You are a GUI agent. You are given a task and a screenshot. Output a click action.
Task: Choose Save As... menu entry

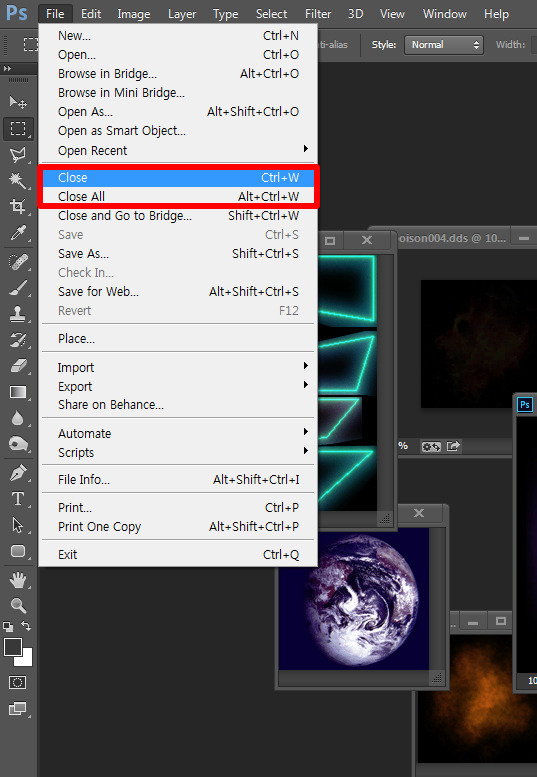click(178, 254)
